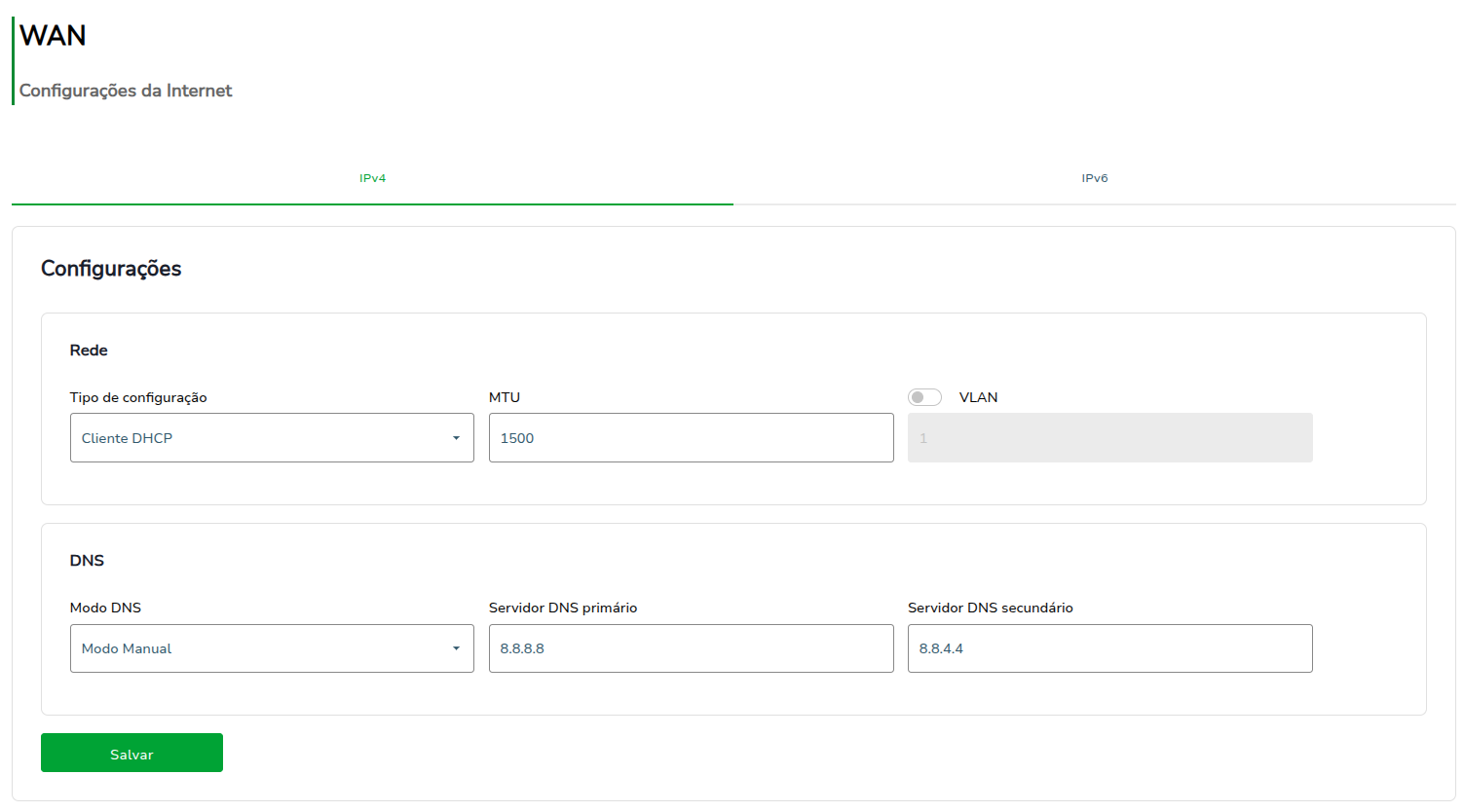Click the 'MTU' label

505,397
